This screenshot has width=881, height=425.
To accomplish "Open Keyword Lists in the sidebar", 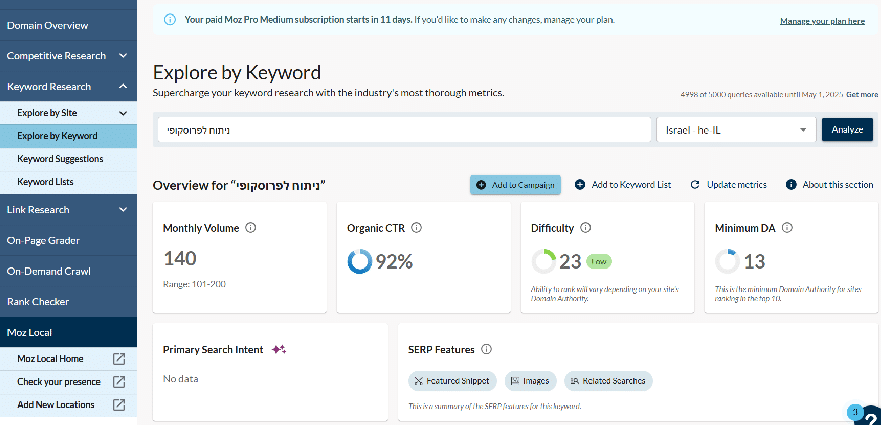I will coord(69,182).
